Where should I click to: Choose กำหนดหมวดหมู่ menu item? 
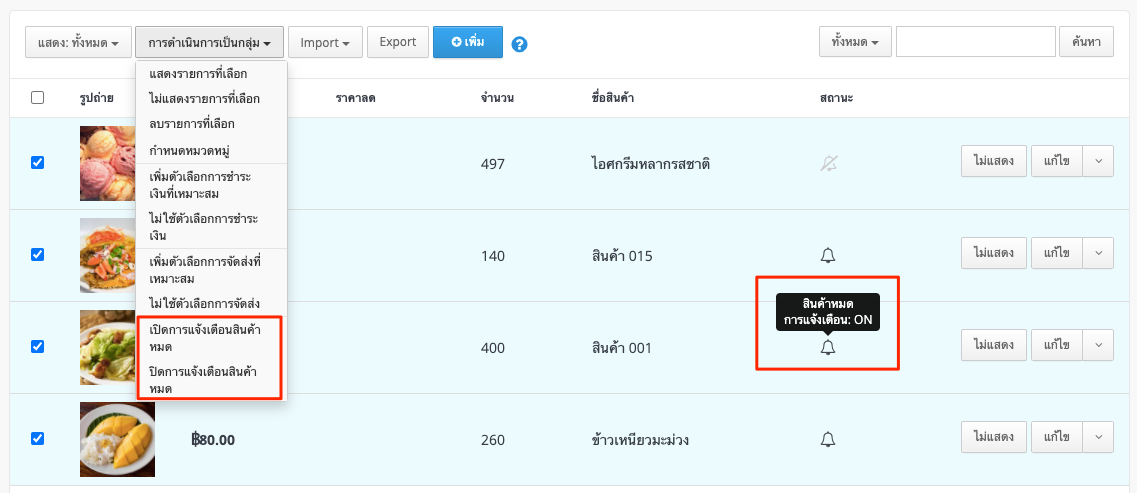point(212,151)
